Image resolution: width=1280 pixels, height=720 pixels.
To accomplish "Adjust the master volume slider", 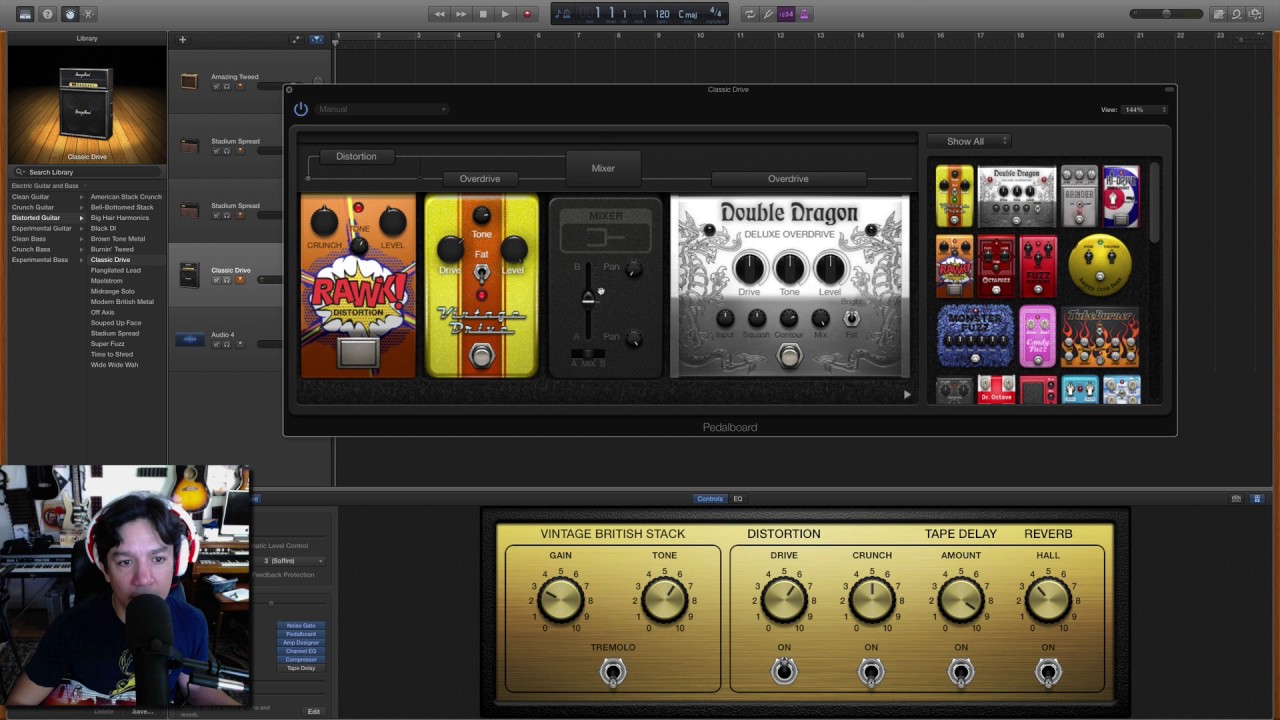I will pos(1165,14).
